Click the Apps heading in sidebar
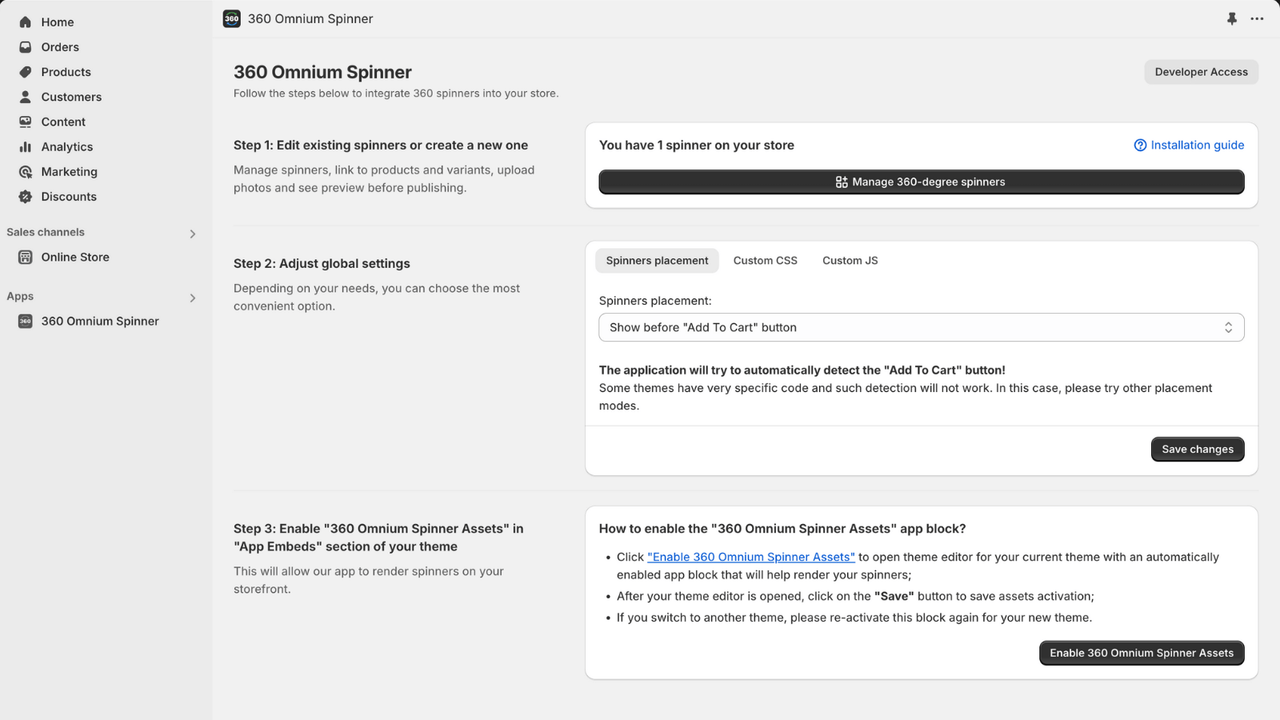Screen dimensions: 1280x720 [x=20, y=296]
